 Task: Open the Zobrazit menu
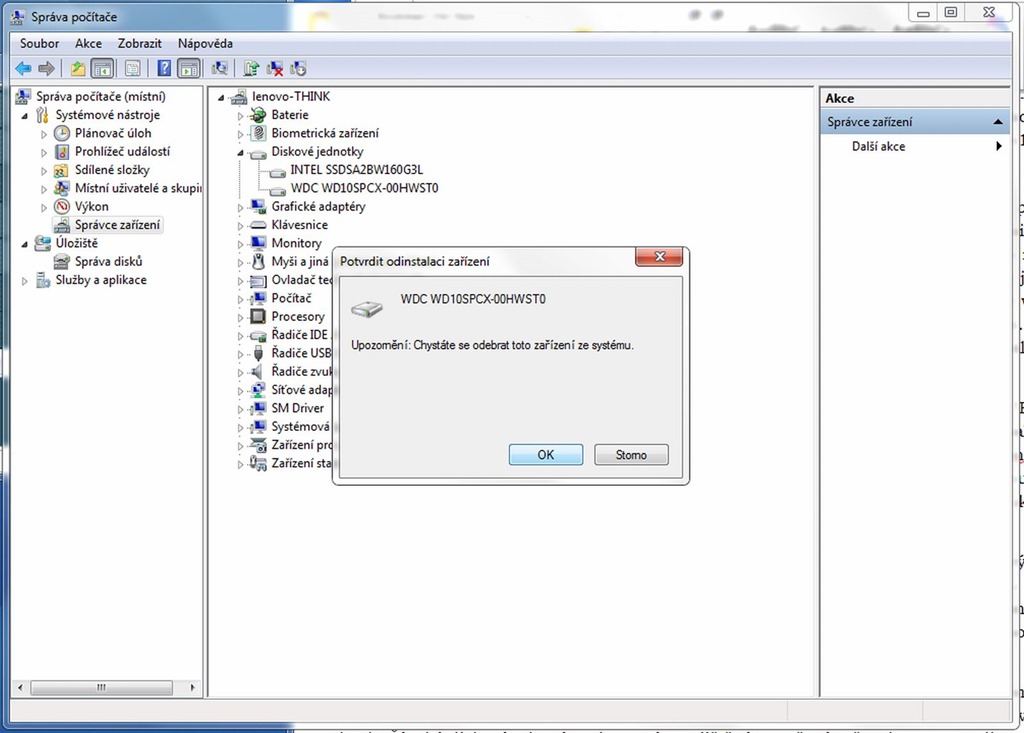click(139, 43)
